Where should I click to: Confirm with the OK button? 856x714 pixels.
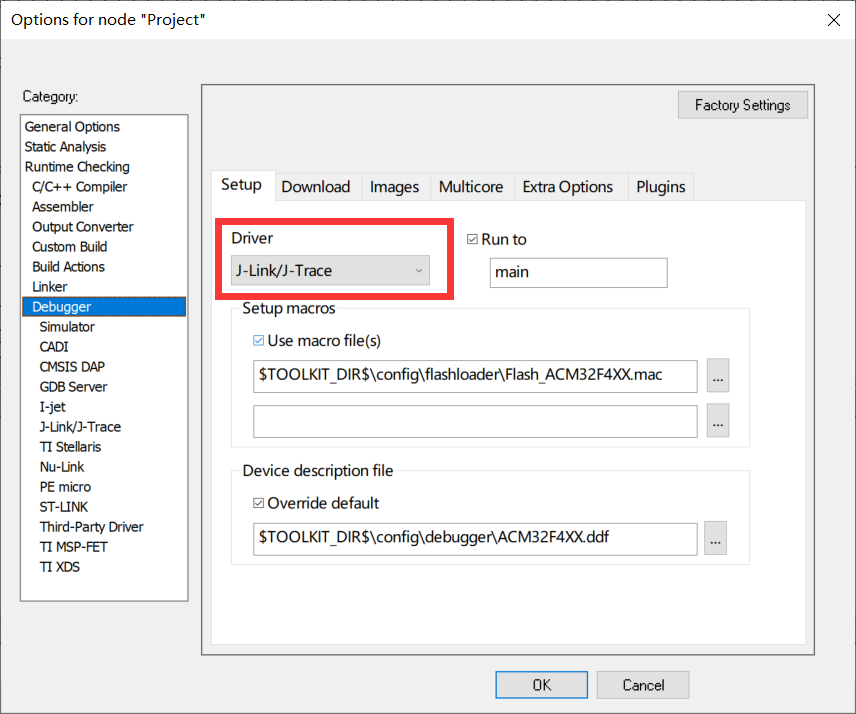point(541,685)
